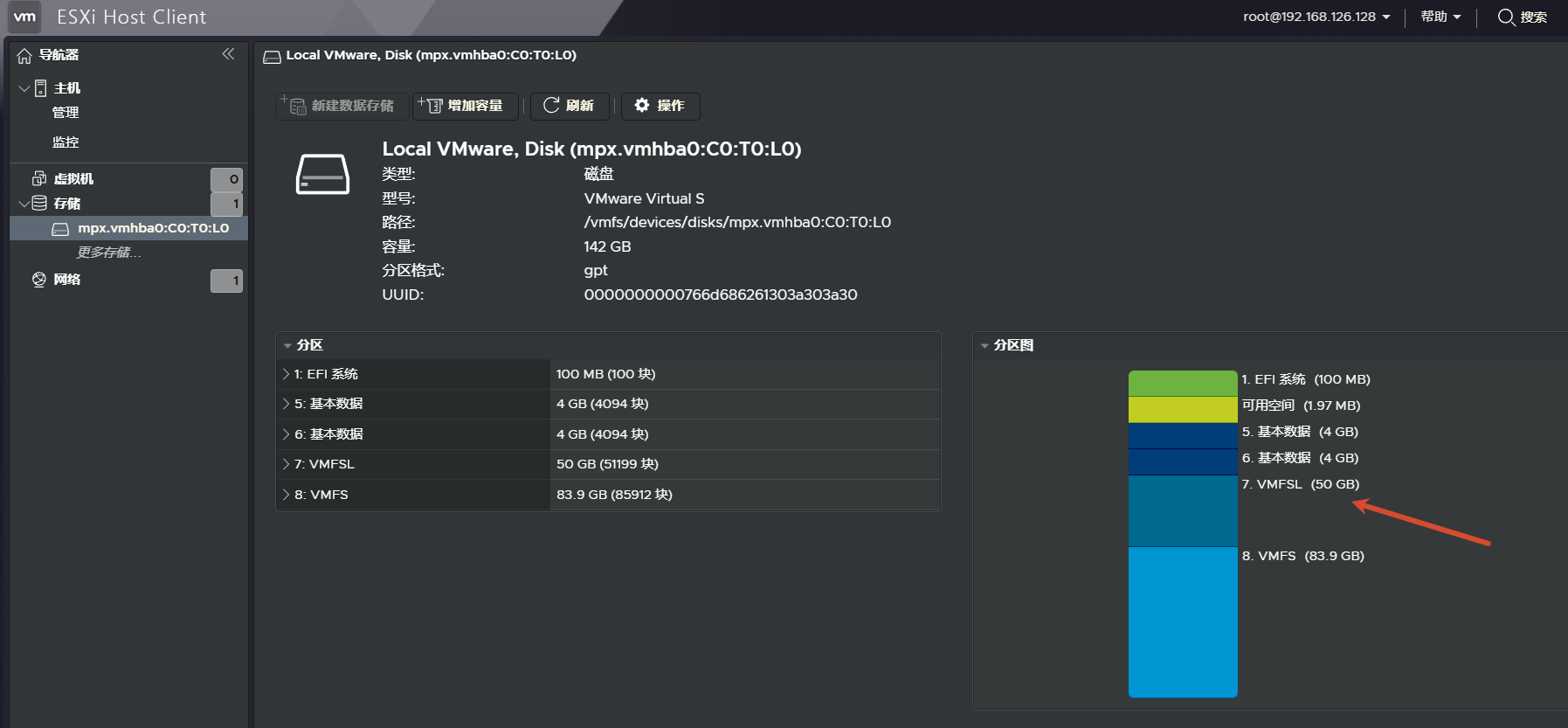Expand partition 5: 基本数据 row

click(x=286, y=404)
